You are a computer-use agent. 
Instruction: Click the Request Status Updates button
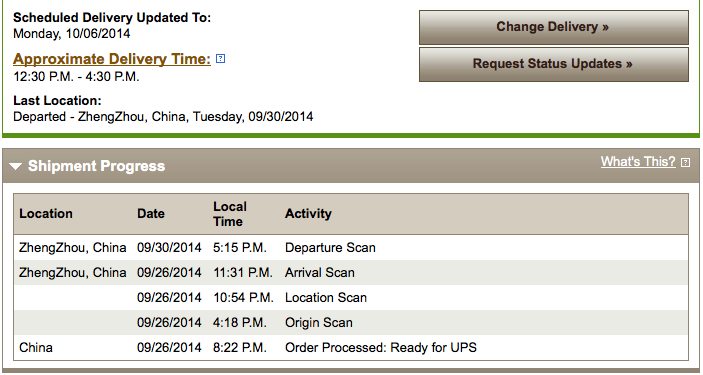554,64
